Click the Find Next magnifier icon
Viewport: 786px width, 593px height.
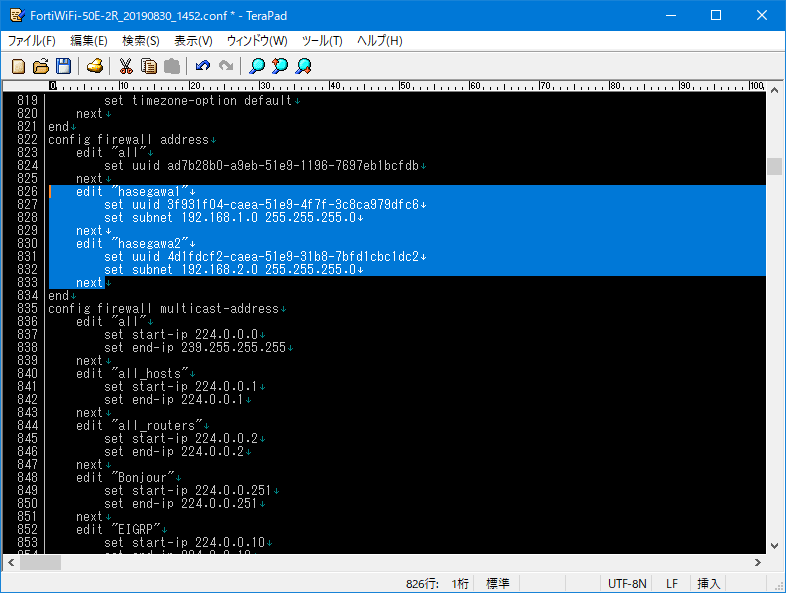click(x=303, y=66)
